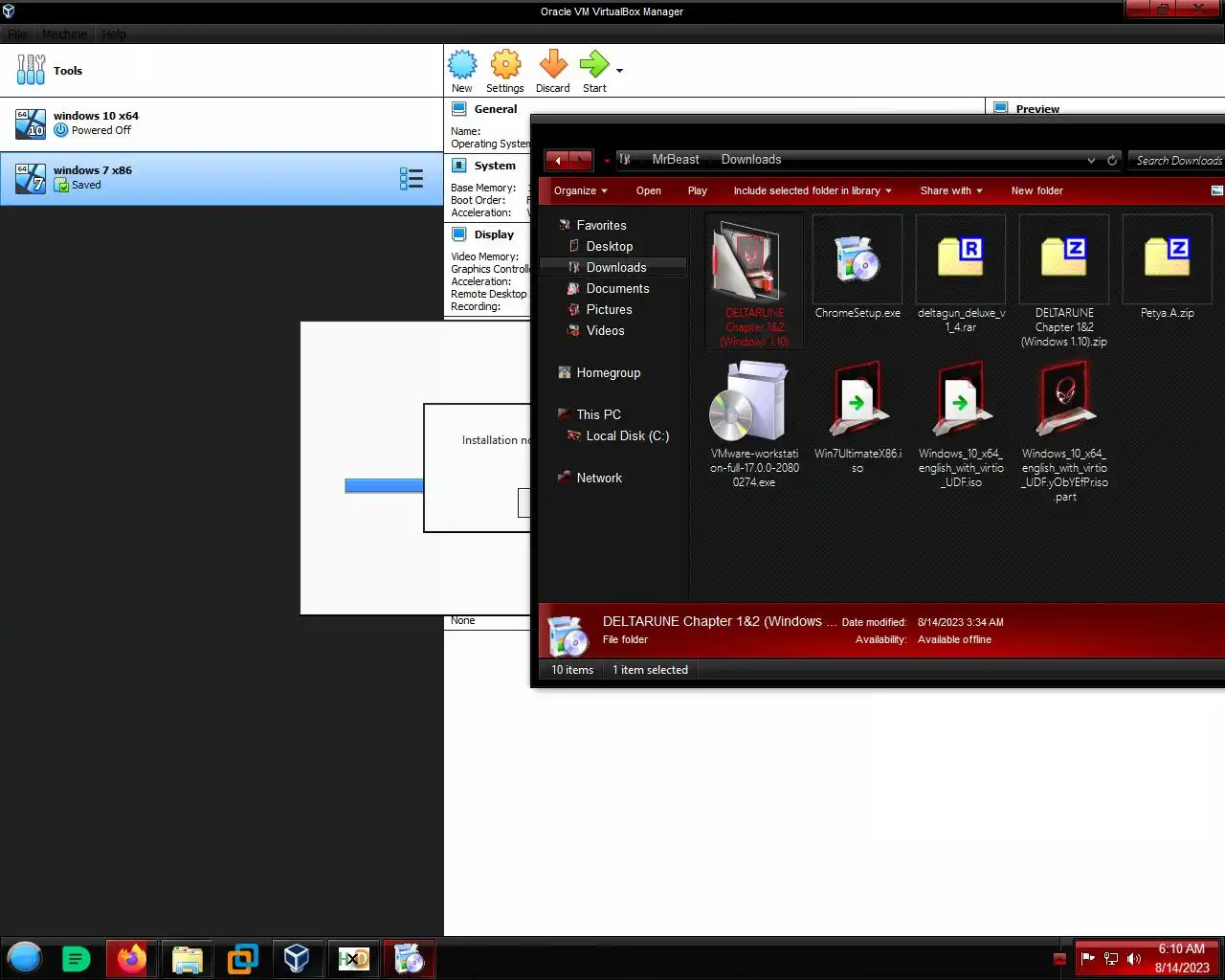Click the New folder button
The image size is (1225, 980).
[1037, 190]
